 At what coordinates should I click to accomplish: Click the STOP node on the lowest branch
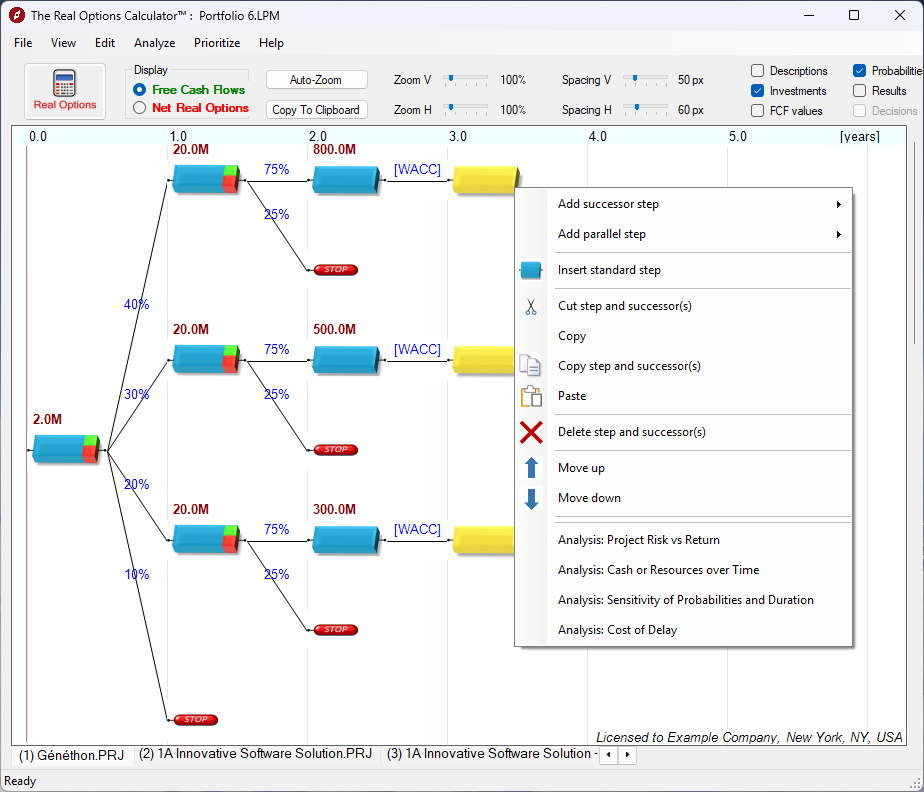(x=194, y=719)
